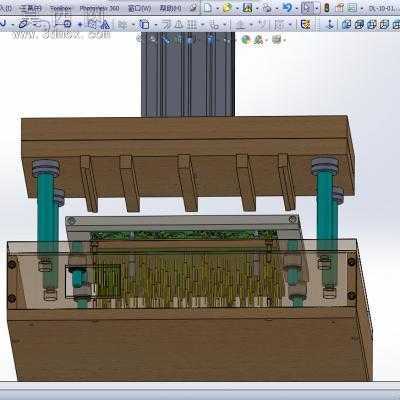This screenshot has width=400, height=400.
Task: Click the Save icon
Action: pos(248,8)
